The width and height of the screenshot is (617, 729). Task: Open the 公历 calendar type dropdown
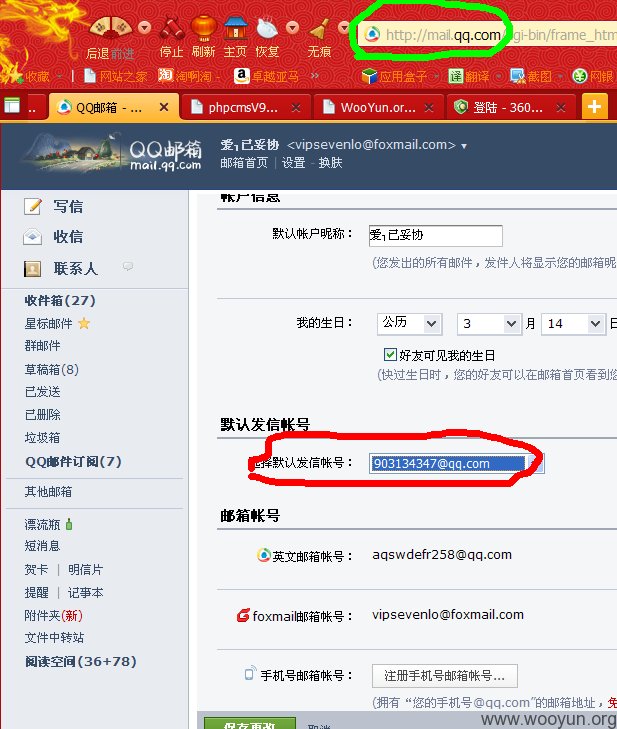(409, 324)
